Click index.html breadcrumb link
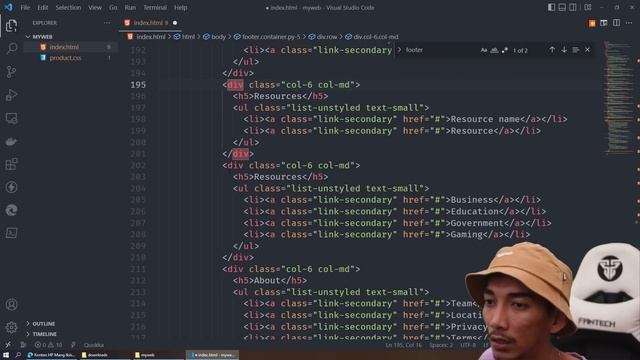Viewport: 640px width, 360px height. (x=150, y=37)
